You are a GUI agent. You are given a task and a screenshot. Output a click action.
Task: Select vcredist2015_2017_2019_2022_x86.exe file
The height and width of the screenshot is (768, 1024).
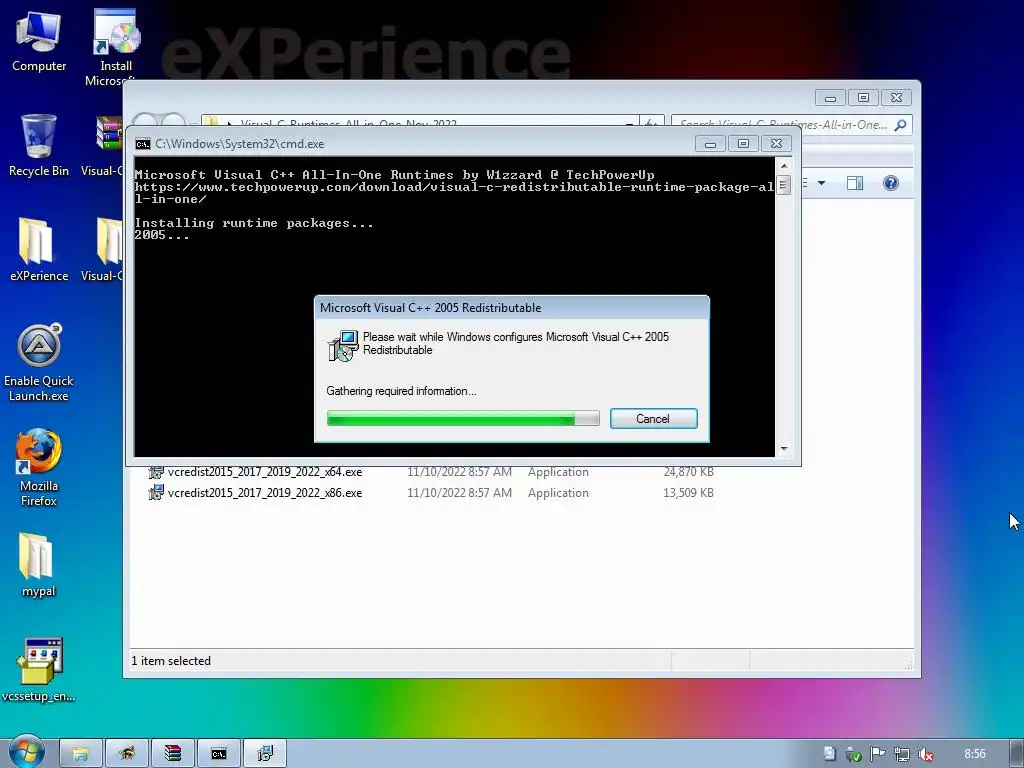coord(265,492)
